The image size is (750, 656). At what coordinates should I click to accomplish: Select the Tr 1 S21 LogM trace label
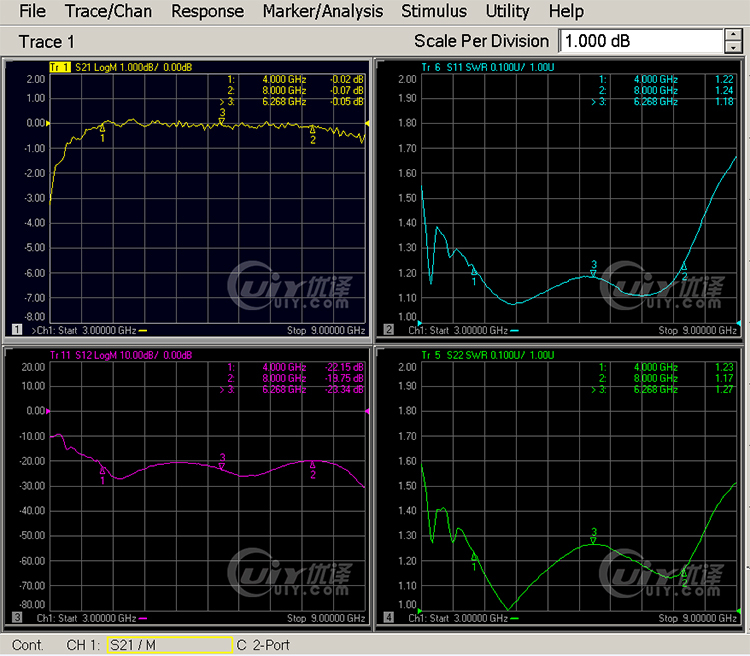tap(121, 67)
